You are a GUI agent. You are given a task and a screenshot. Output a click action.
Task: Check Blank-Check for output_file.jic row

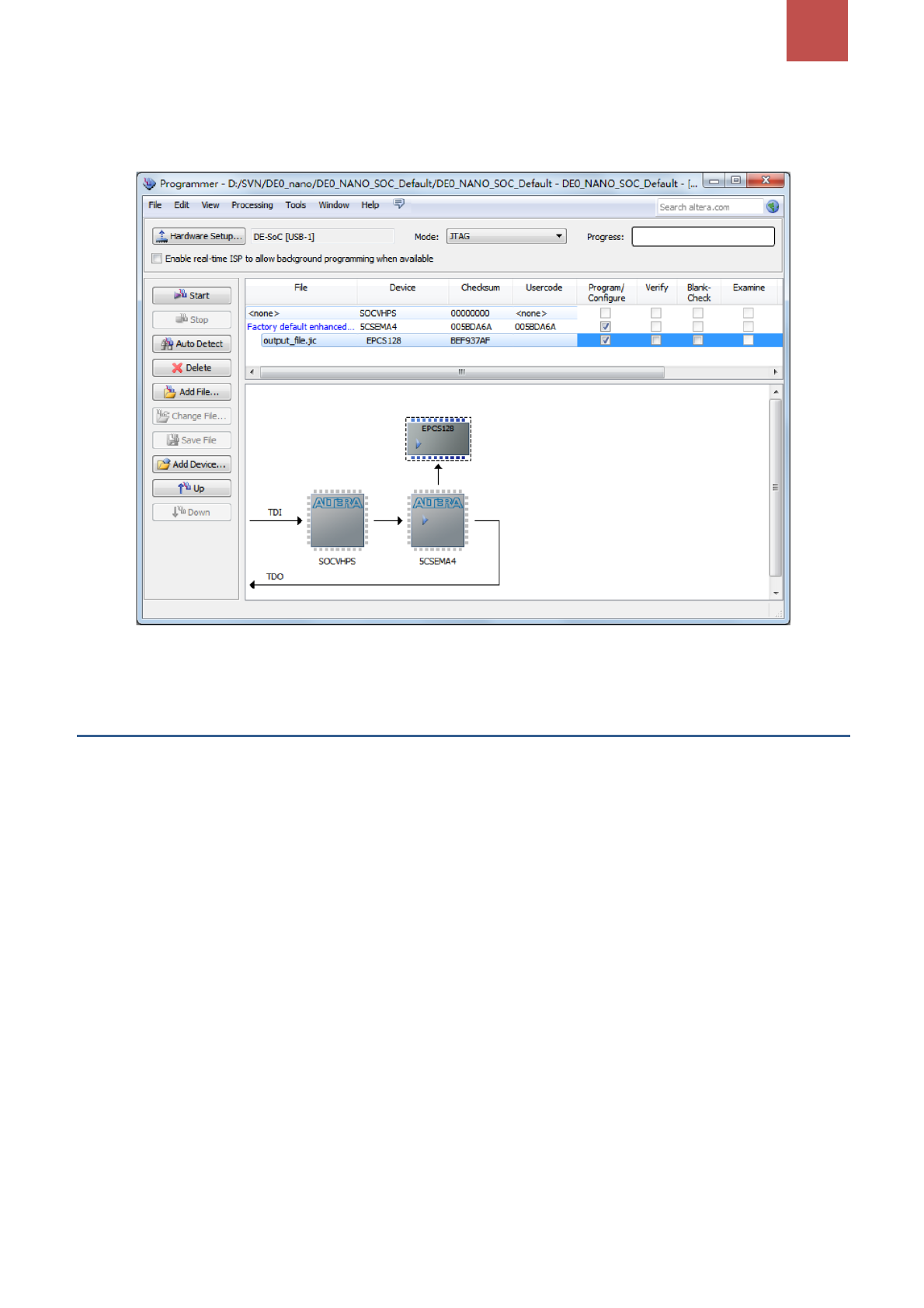click(x=698, y=340)
